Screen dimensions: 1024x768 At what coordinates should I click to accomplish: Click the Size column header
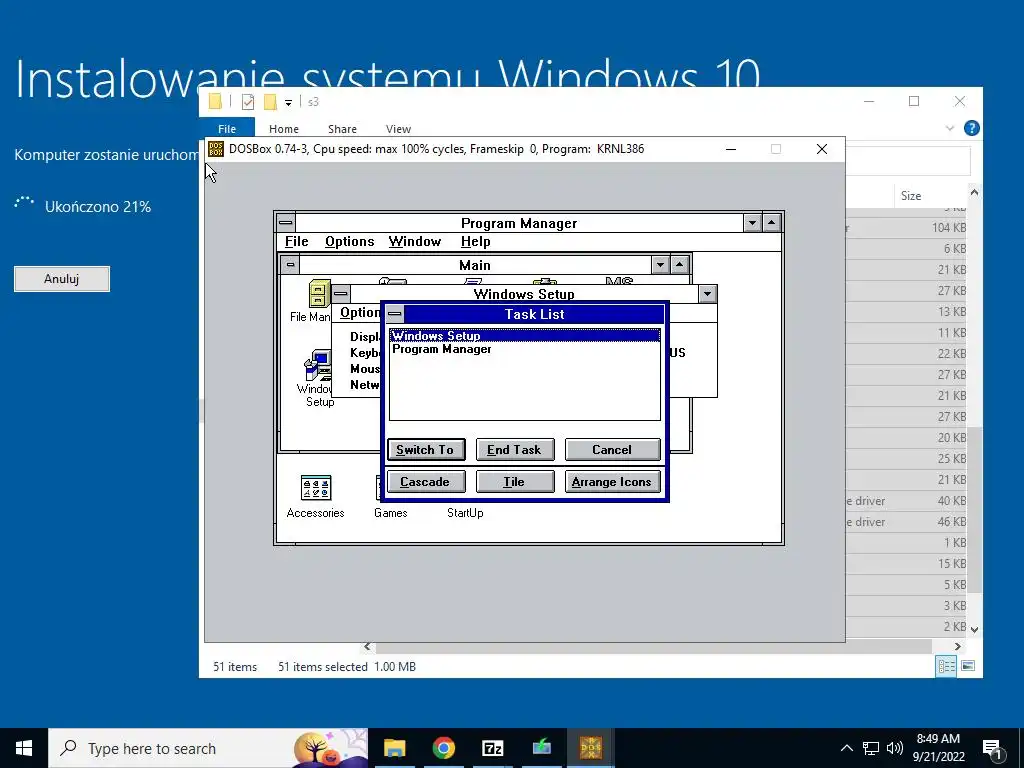pyautogui.click(x=911, y=195)
